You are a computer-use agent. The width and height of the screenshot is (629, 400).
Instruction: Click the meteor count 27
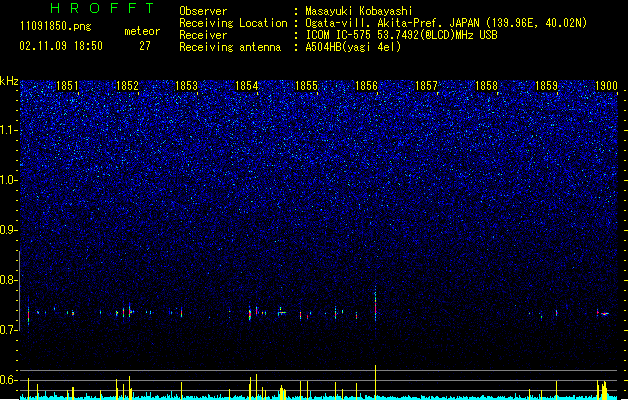(145, 46)
